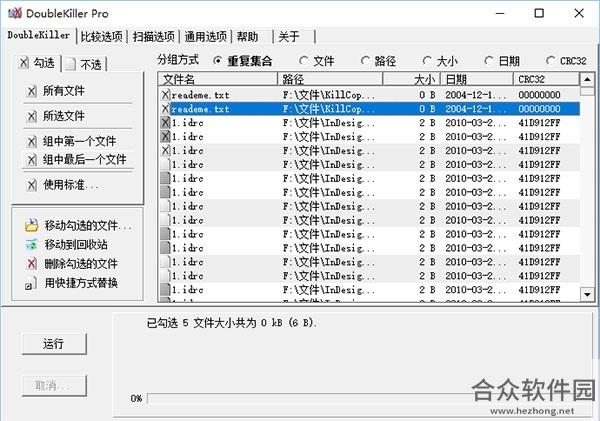Click X icon beside 所有文件

coord(32,91)
